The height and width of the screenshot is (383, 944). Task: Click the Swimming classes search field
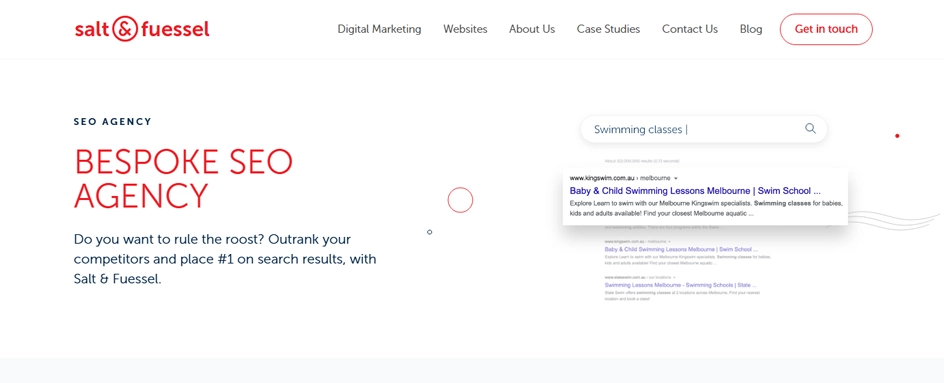704,129
